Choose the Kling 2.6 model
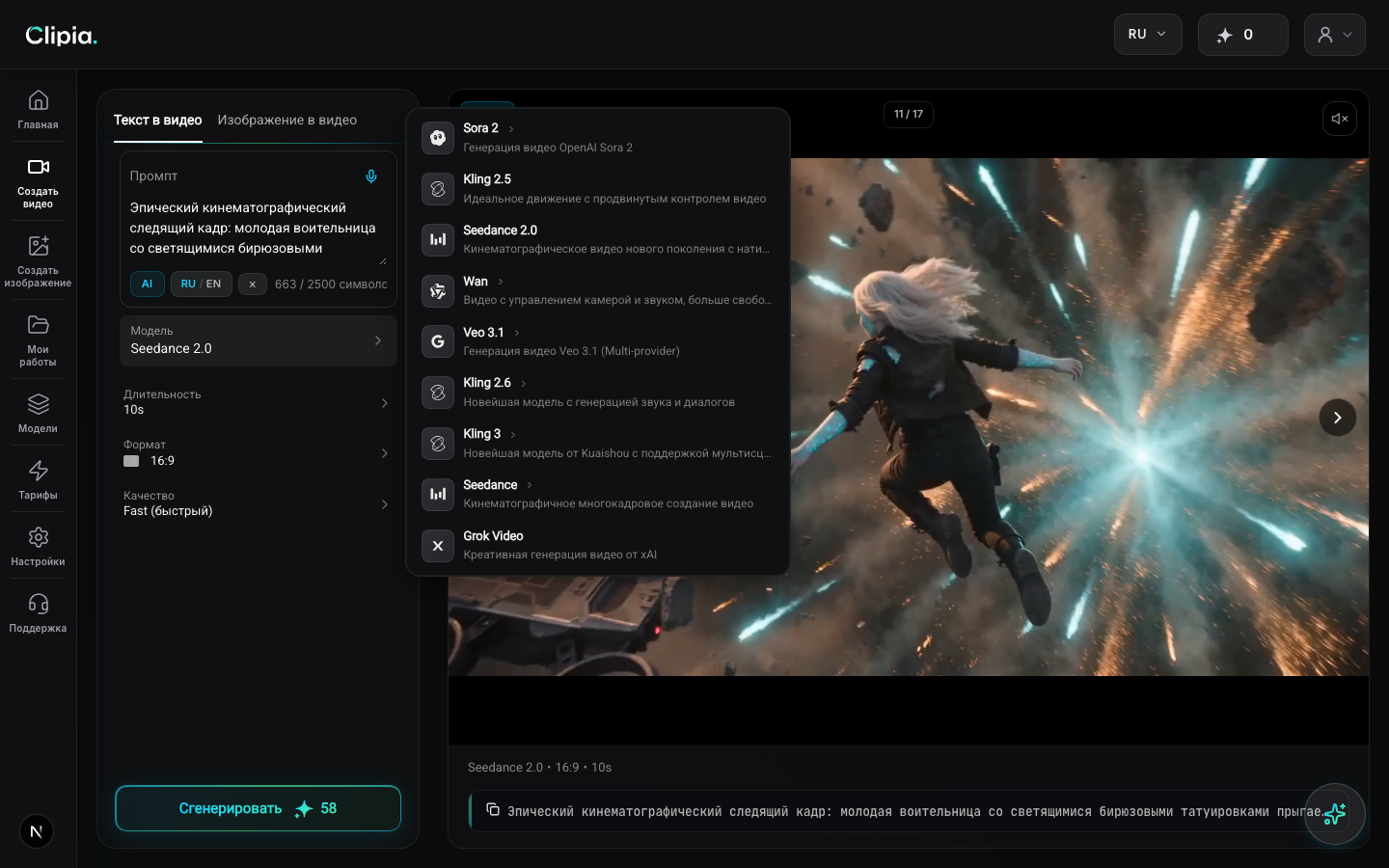The image size is (1389, 868). [598, 392]
